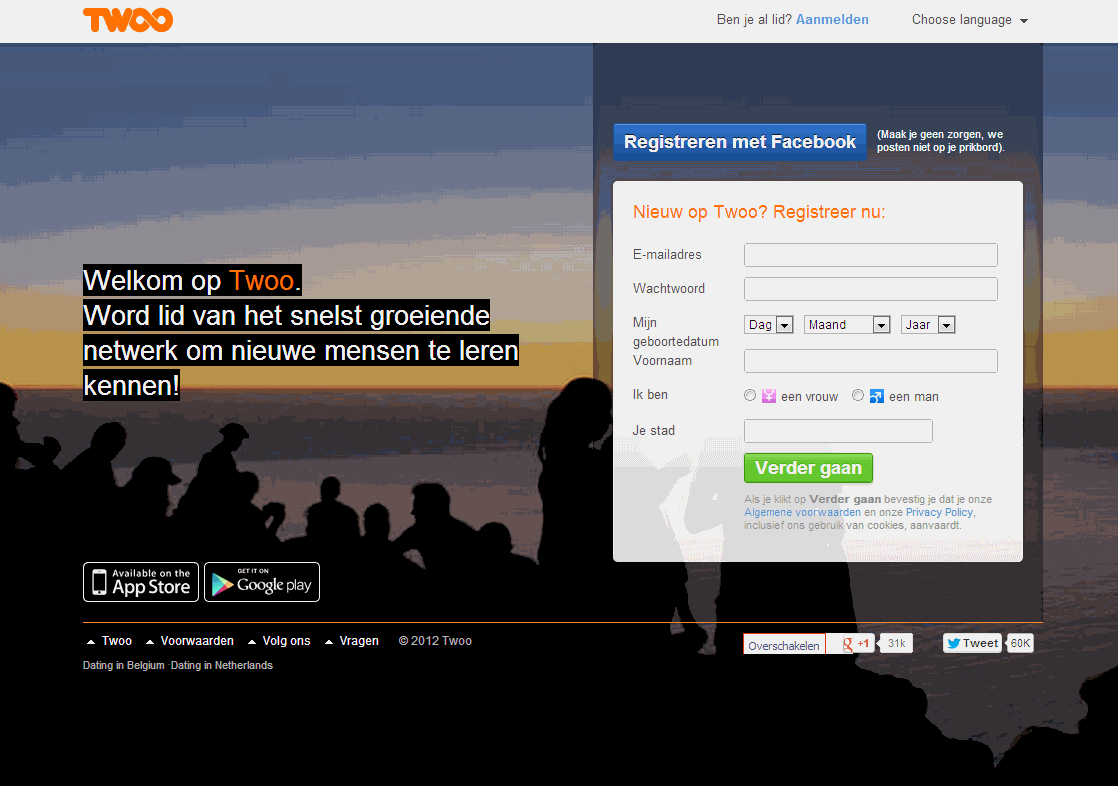Select the 'een vrouw' radio button
Viewport: 1118px width, 786px height.
point(750,395)
